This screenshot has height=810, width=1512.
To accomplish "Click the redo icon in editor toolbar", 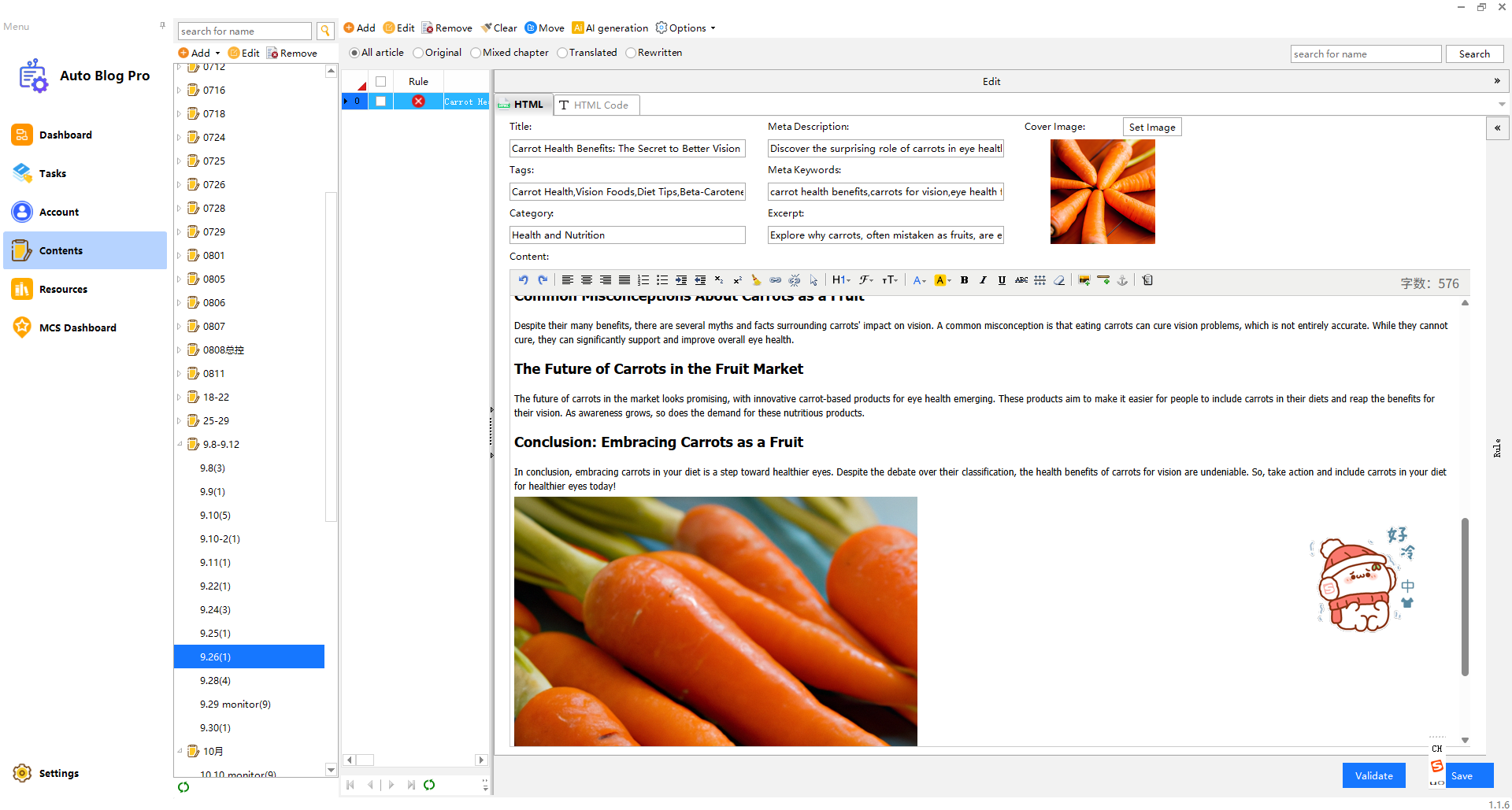I will (543, 280).
